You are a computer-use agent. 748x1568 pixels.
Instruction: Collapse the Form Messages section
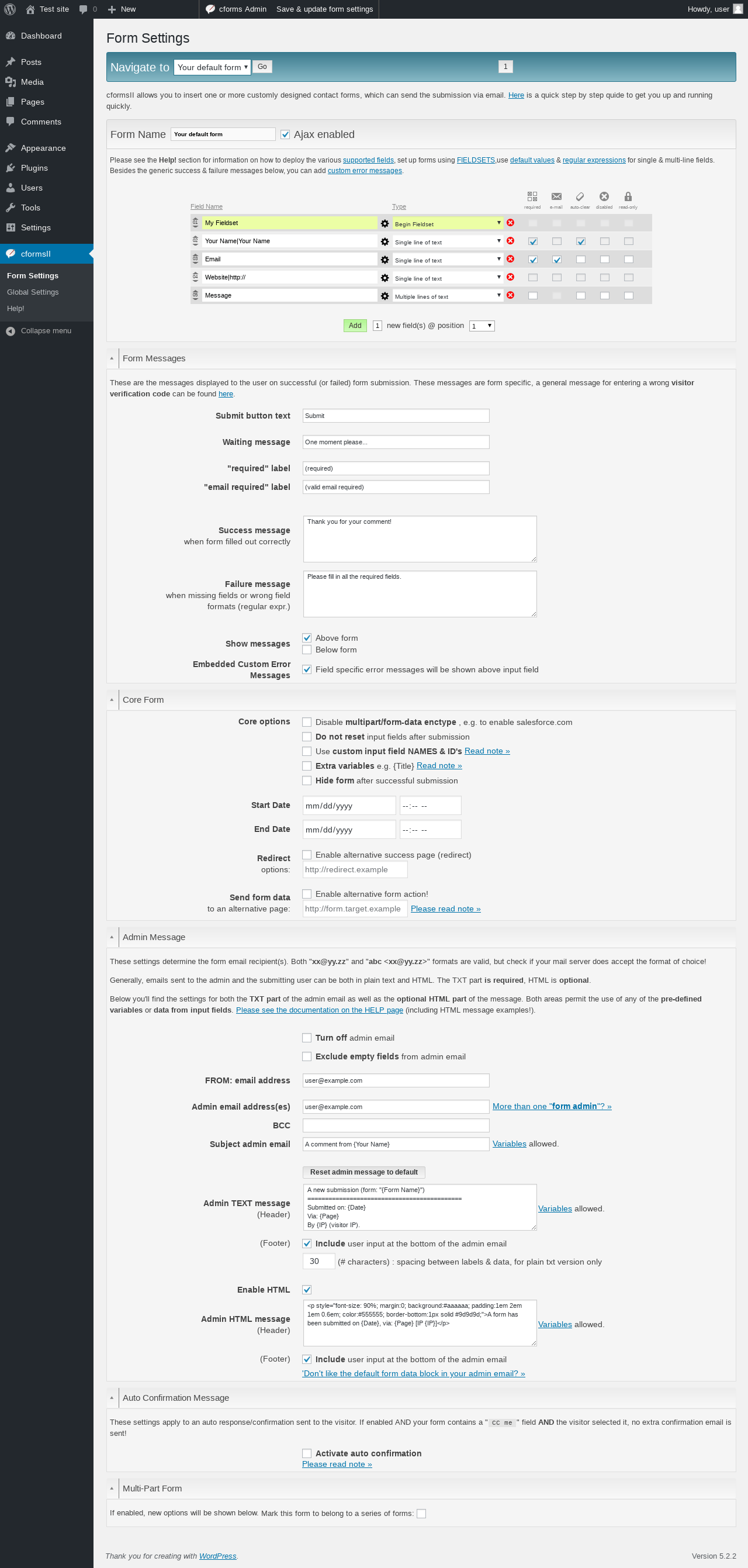point(112,358)
